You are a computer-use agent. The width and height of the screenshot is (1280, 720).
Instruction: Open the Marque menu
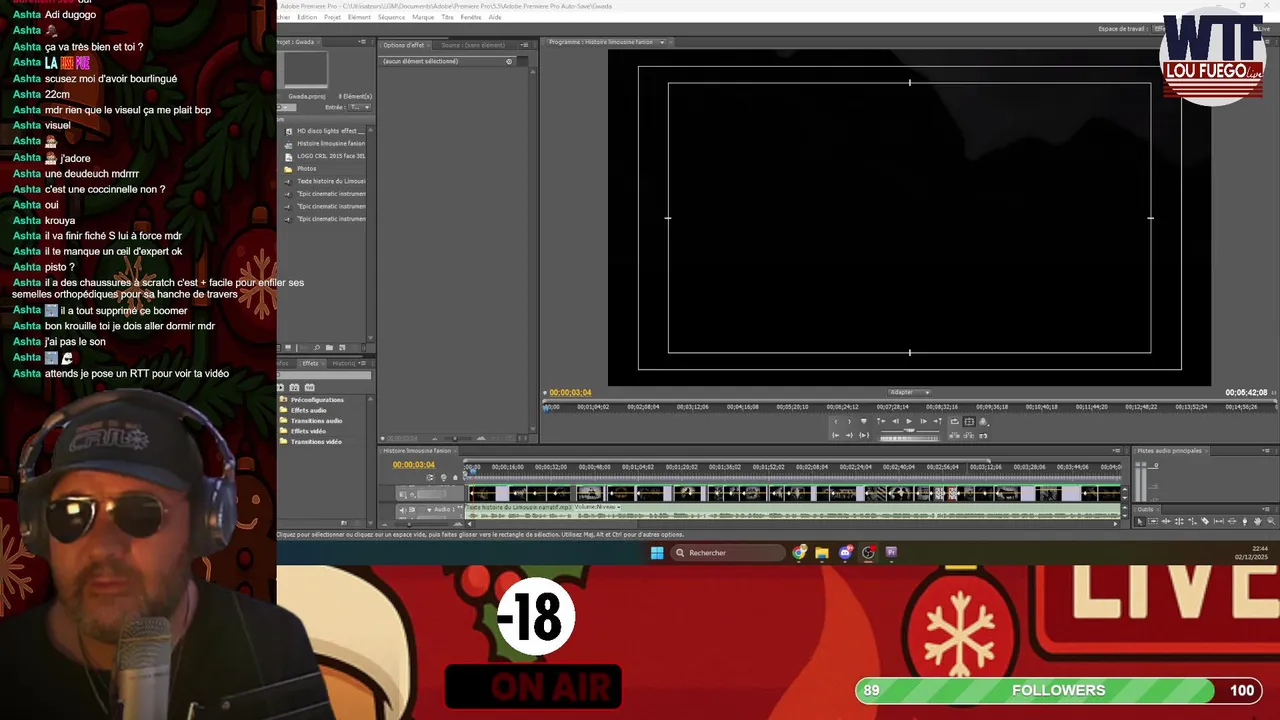click(423, 17)
